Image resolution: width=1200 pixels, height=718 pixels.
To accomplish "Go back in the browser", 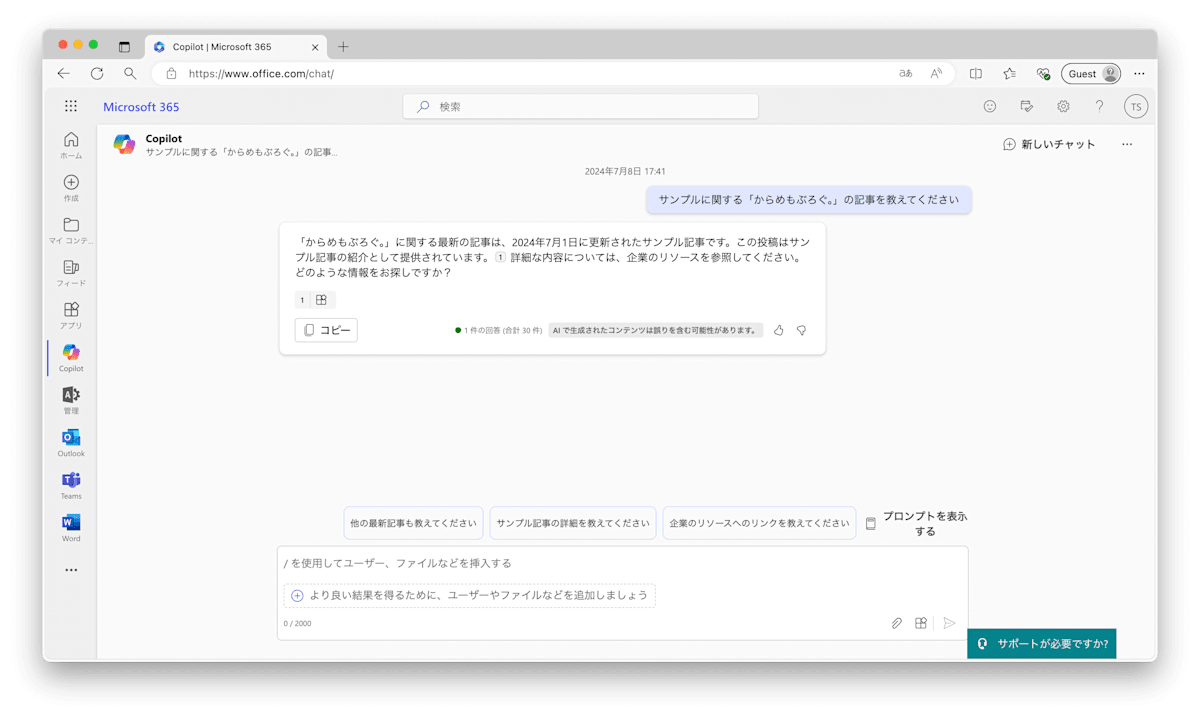I will pyautogui.click(x=63, y=74).
